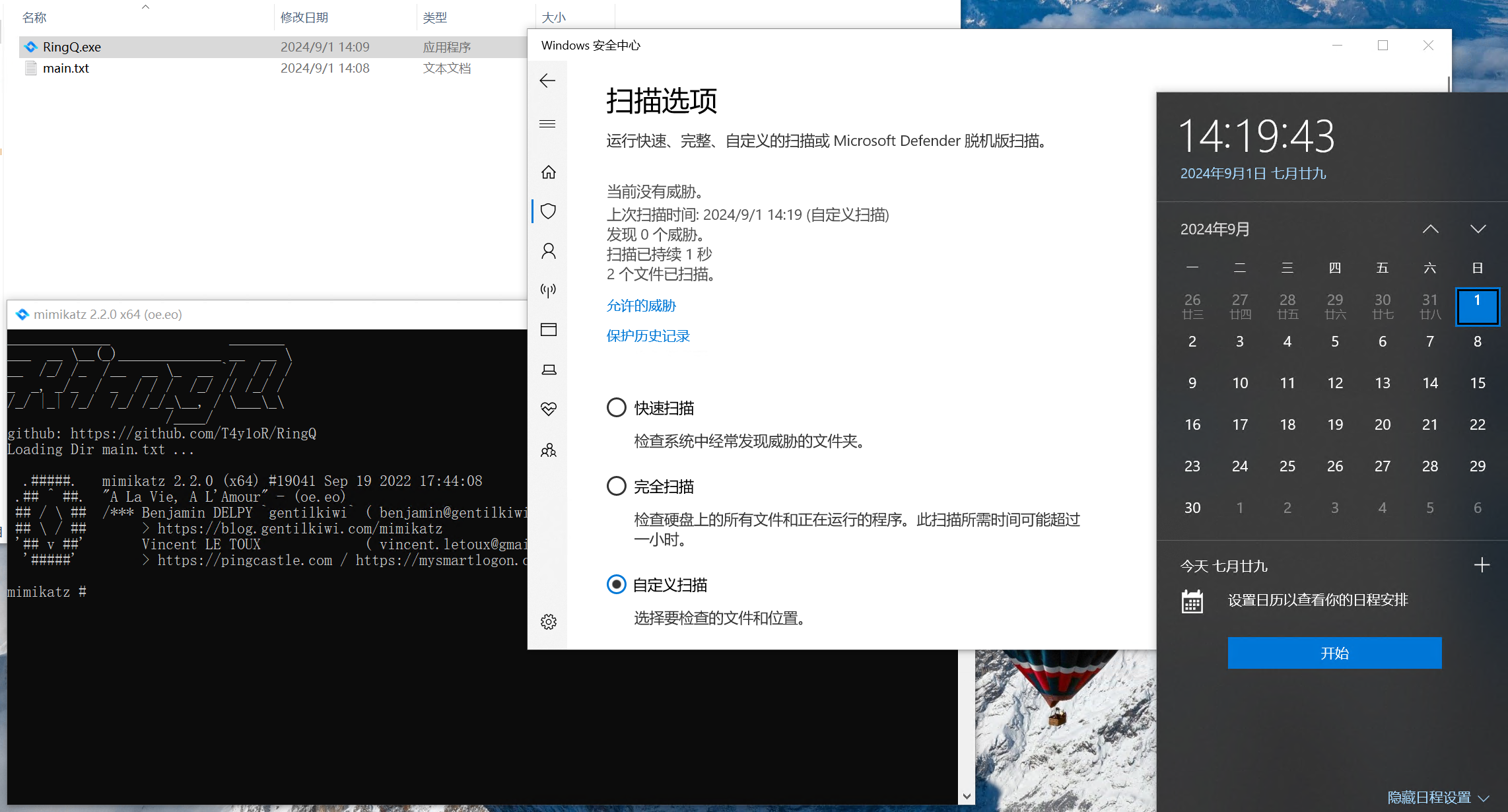Go to previous month in calendar
Image resolution: width=1508 pixels, height=812 pixels.
coord(1430,229)
